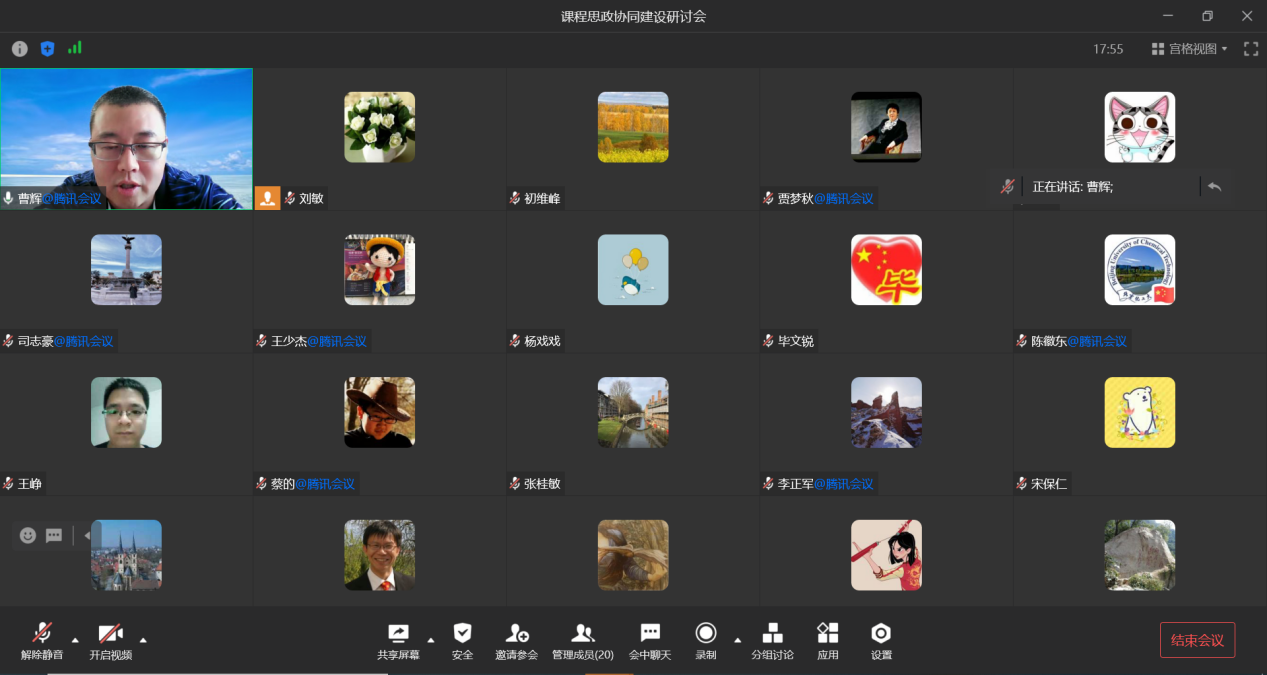Open 邀请参会 to invite participants
This screenshot has height=675, width=1267.
[517, 641]
